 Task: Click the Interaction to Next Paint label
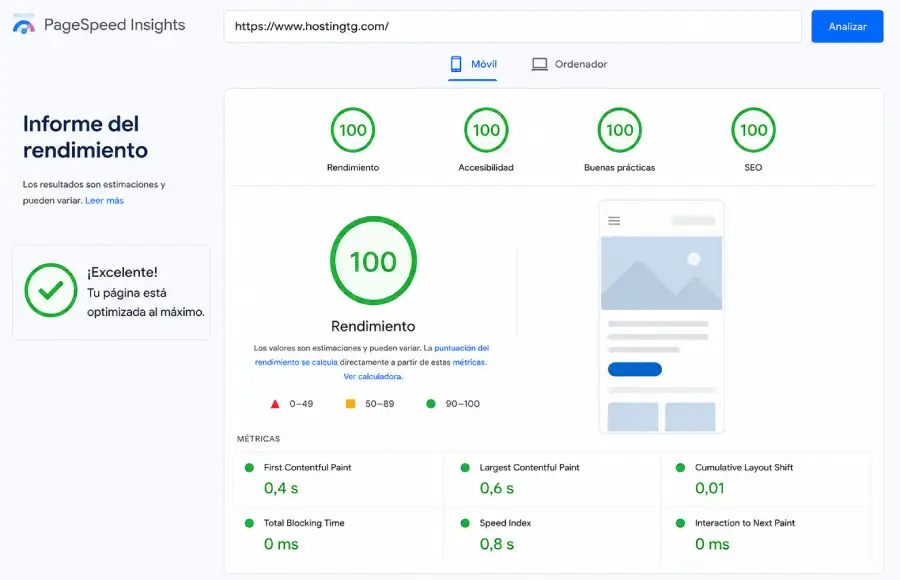(x=745, y=523)
